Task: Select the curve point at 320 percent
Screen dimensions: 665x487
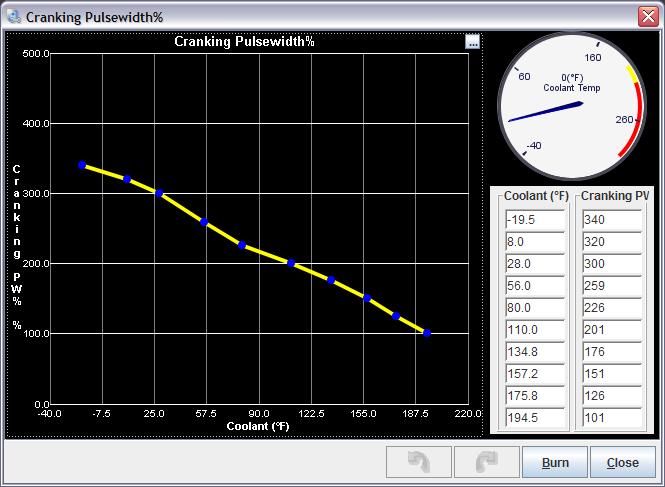Action: click(127, 179)
